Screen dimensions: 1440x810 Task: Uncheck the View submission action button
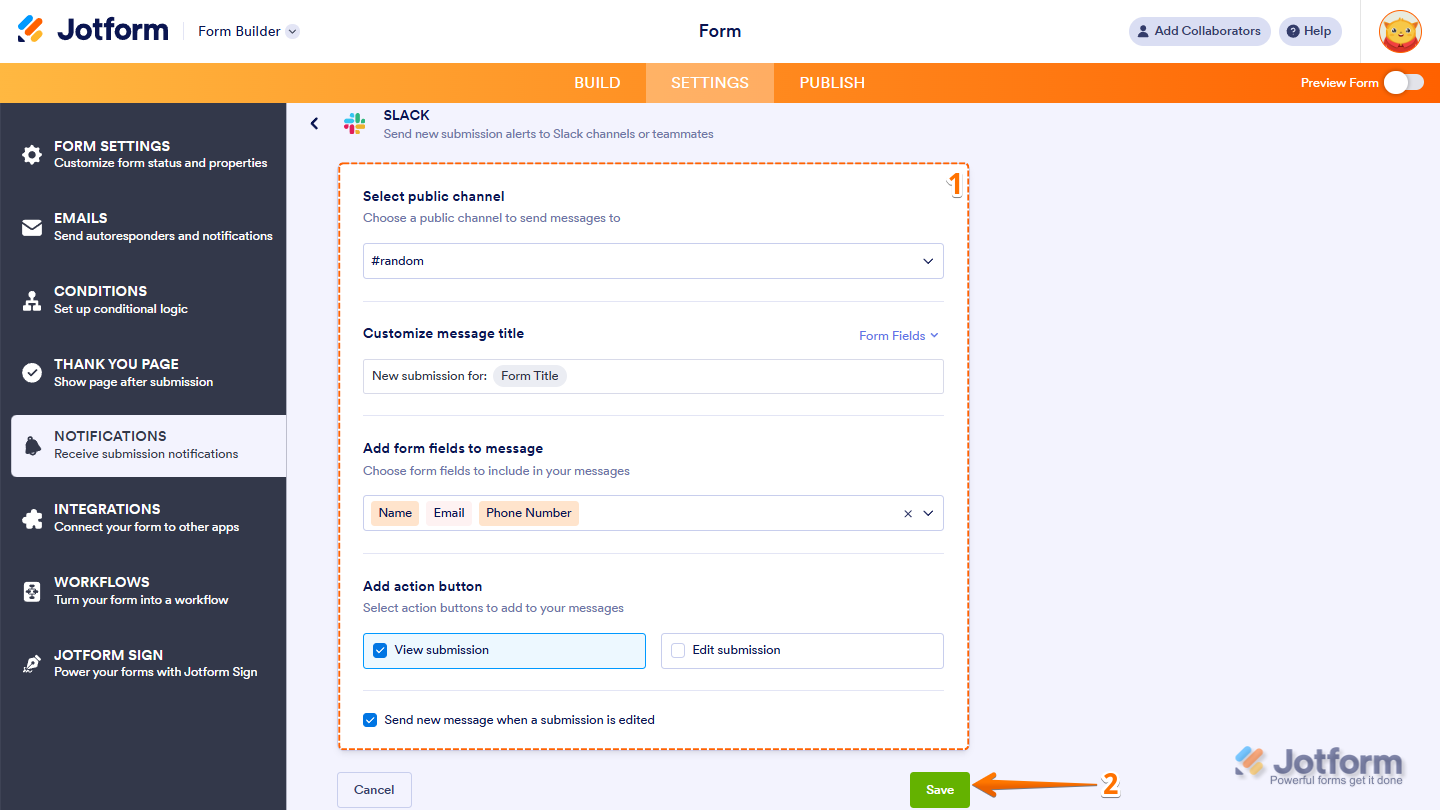point(379,650)
